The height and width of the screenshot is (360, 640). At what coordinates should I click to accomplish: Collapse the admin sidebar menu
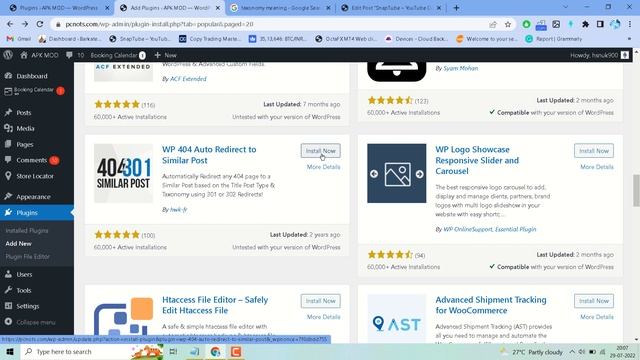pyautogui.click(x=36, y=322)
